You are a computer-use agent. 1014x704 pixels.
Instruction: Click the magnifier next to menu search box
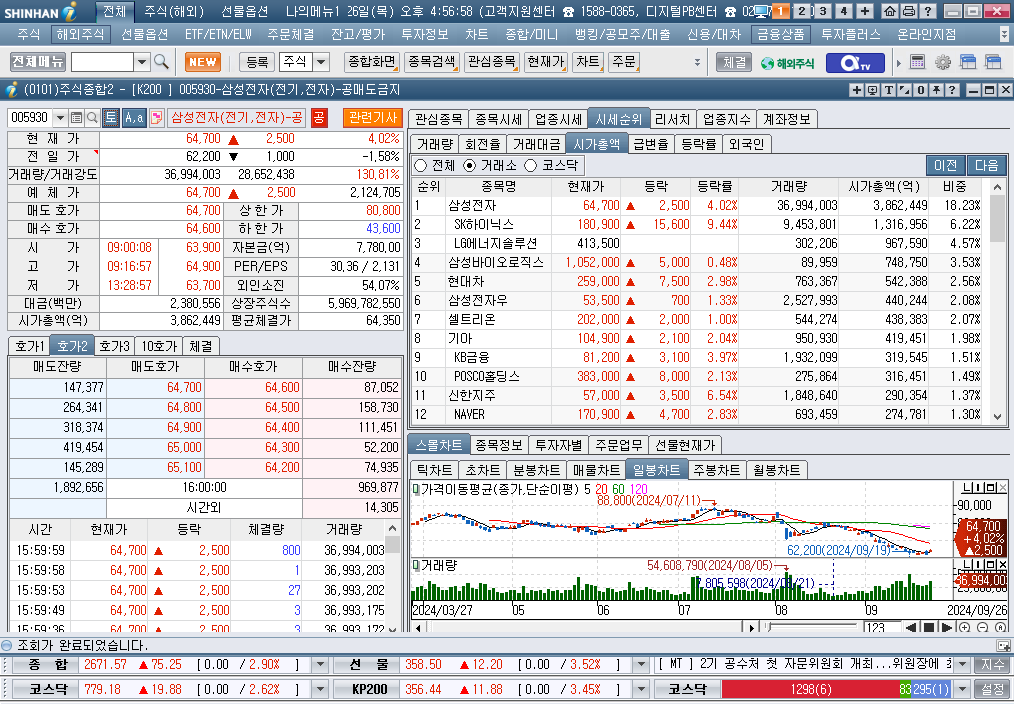(x=161, y=62)
